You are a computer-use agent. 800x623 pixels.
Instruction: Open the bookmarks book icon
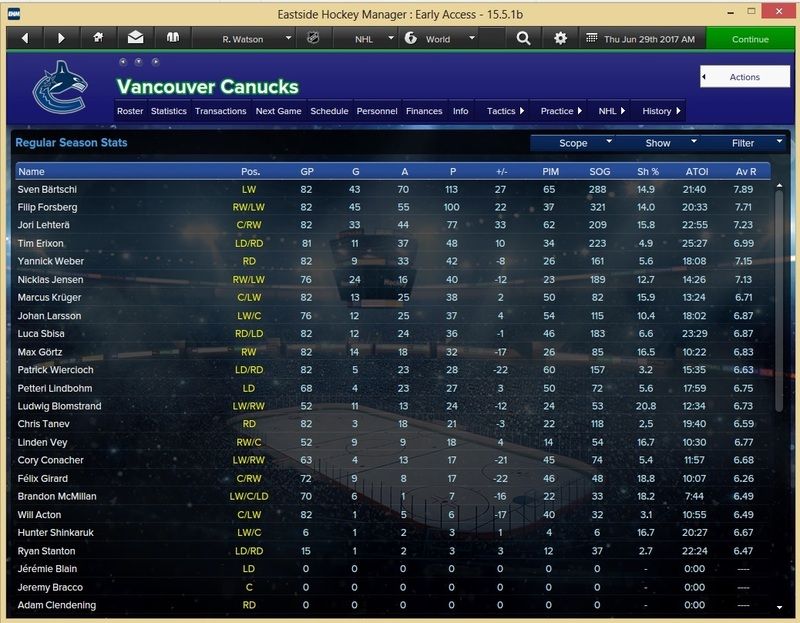(x=173, y=38)
